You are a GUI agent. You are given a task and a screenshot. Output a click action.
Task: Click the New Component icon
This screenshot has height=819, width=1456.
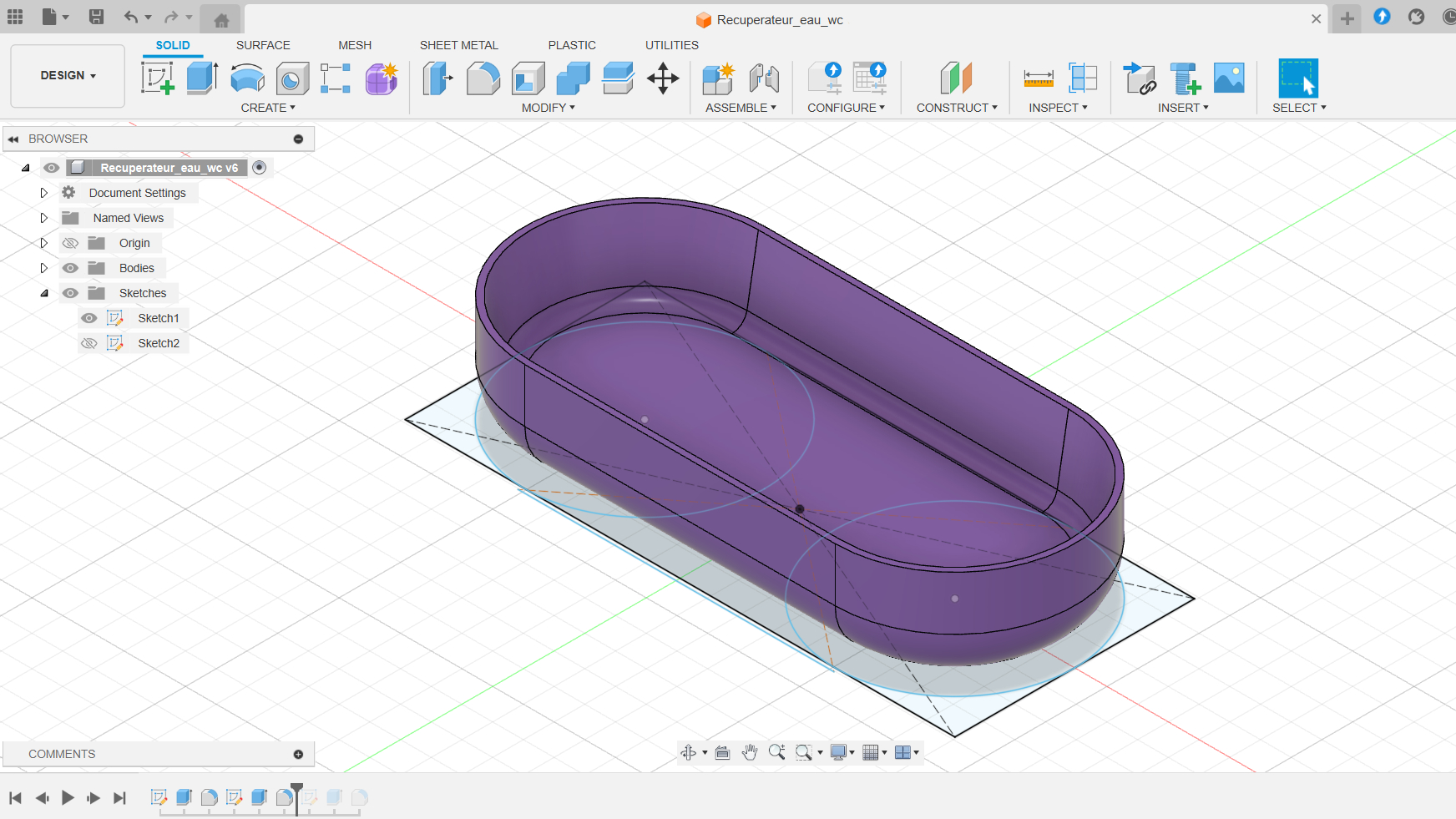(x=718, y=78)
